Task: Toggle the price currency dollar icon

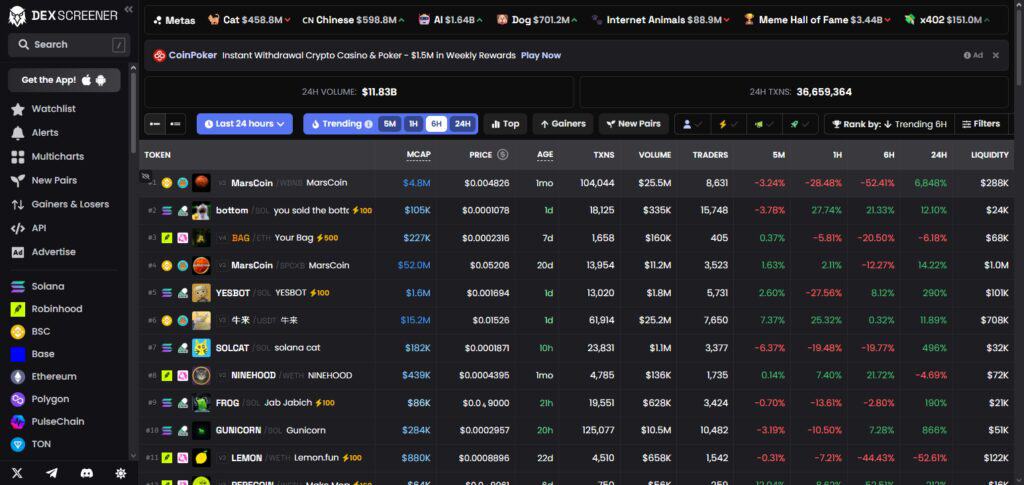Action: point(502,155)
